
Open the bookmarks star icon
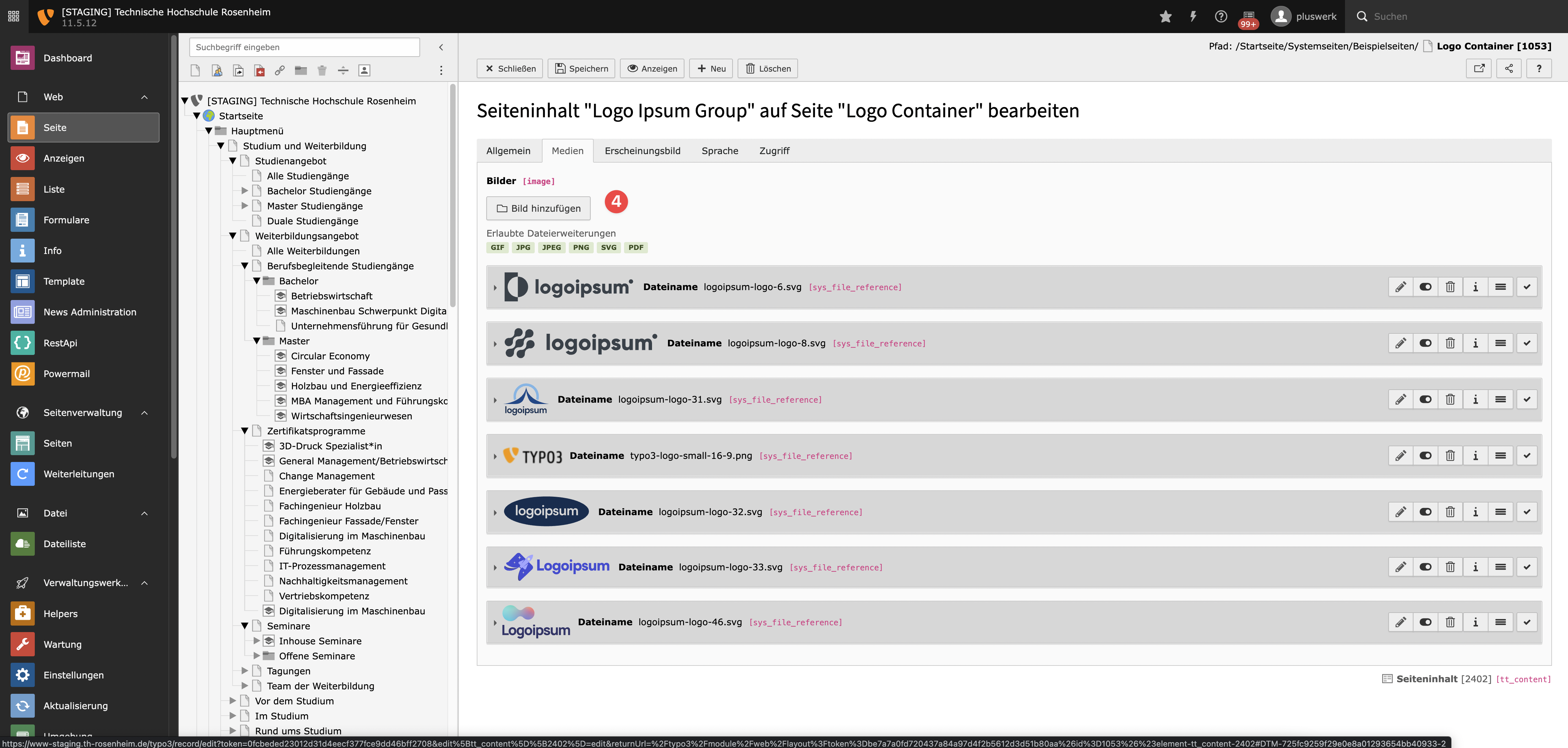click(1165, 16)
